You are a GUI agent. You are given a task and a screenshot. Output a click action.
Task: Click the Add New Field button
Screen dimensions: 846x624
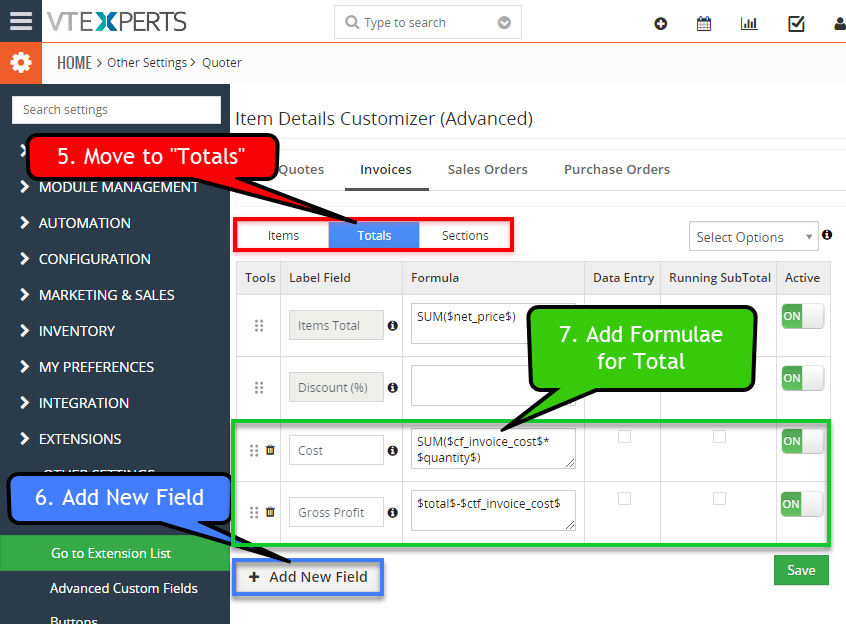(308, 577)
